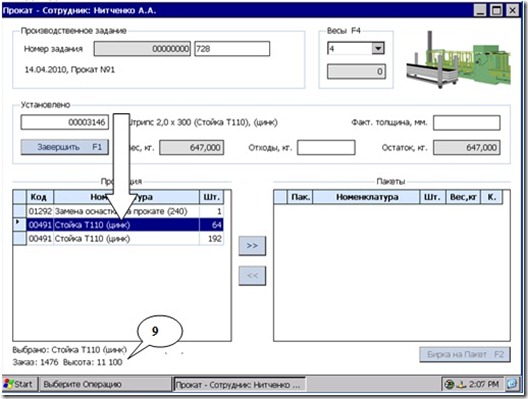
Task: Click the row selector of the 01292 row
Action: point(20,211)
